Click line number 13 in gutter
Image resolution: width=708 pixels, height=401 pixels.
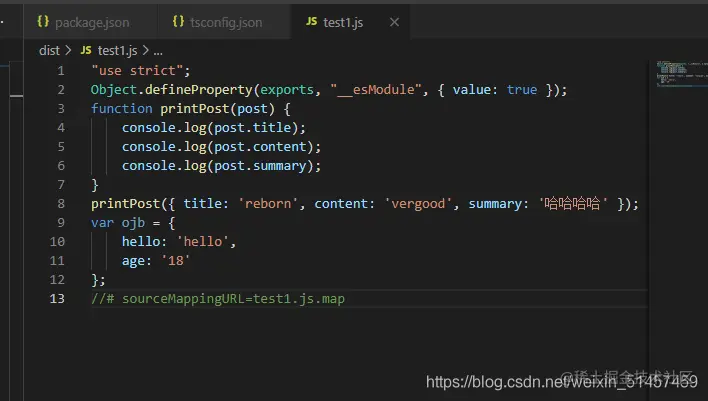[x=57, y=298]
